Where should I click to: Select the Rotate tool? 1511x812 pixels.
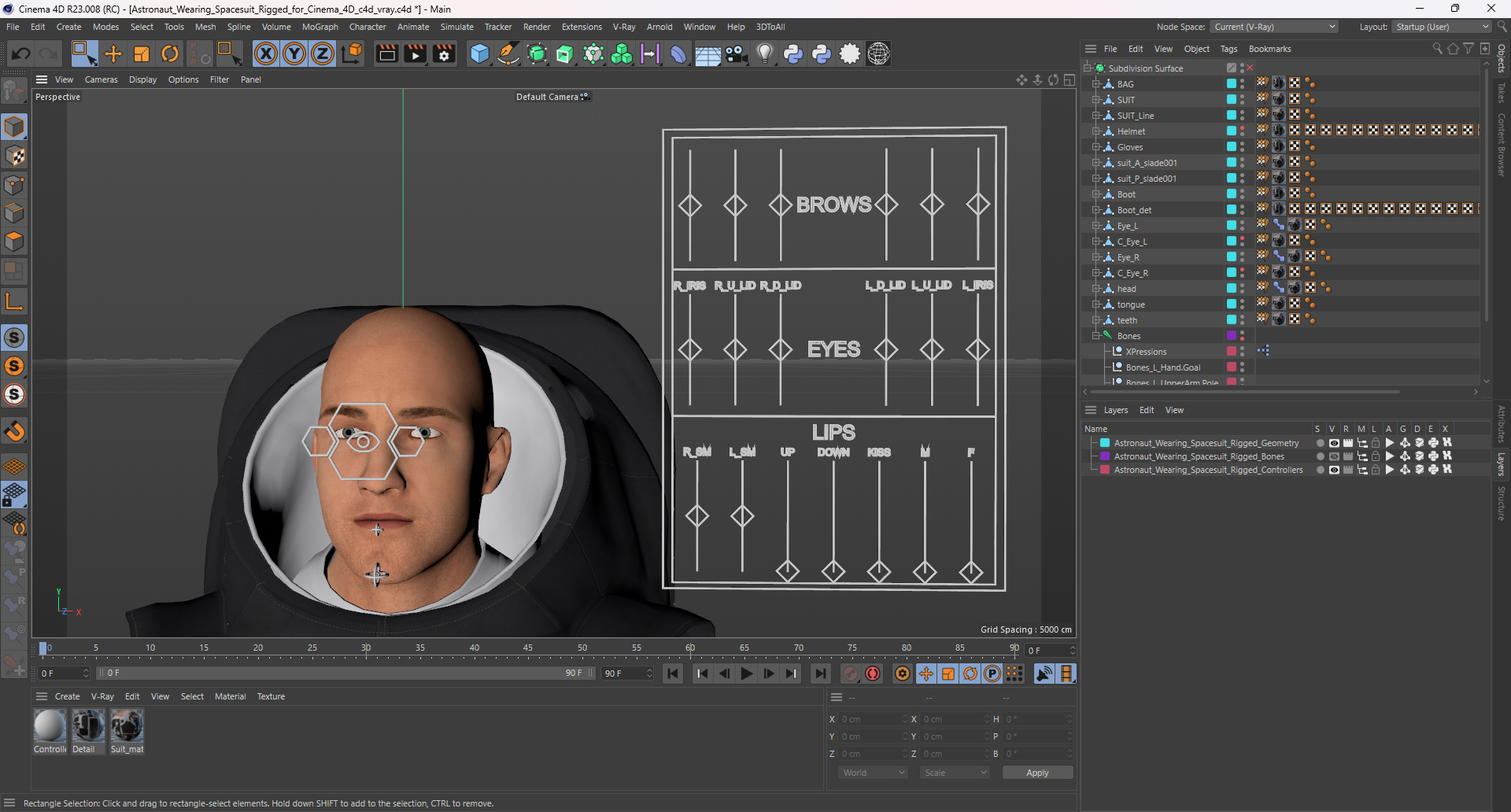[x=170, y=54]
